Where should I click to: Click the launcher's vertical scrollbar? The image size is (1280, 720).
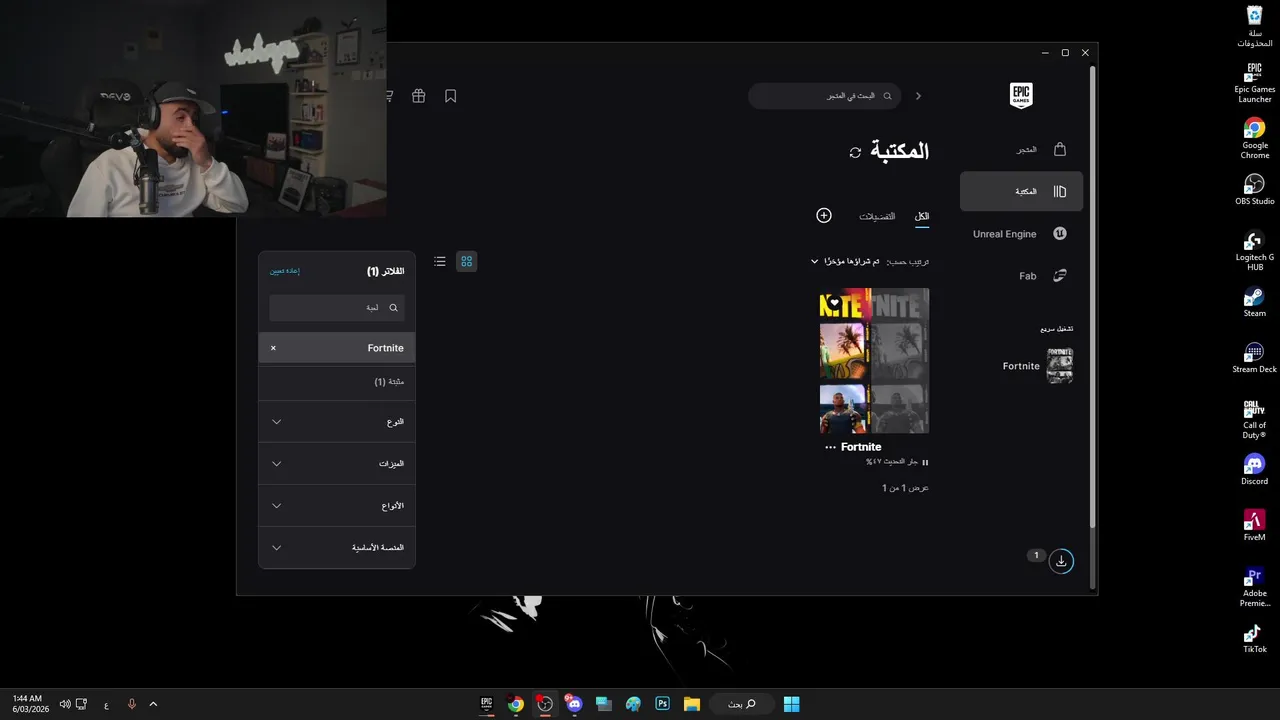point(1093,298)
